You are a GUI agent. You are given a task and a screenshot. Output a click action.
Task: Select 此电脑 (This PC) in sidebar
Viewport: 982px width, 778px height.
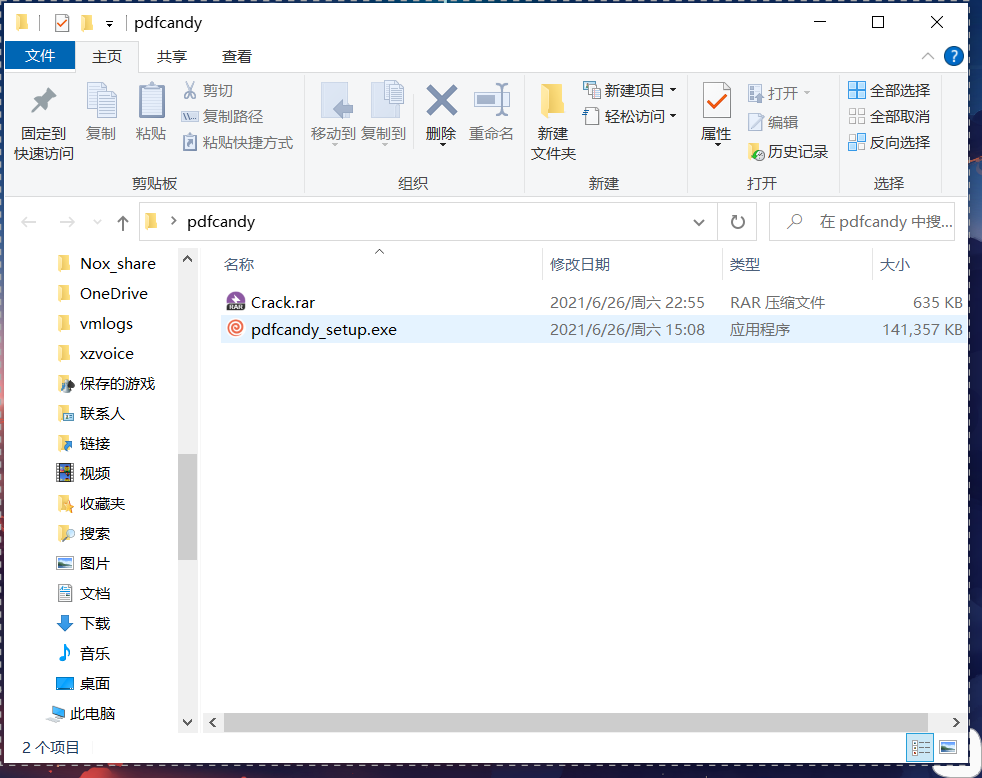pyautogui.click(x=83, y=713)
